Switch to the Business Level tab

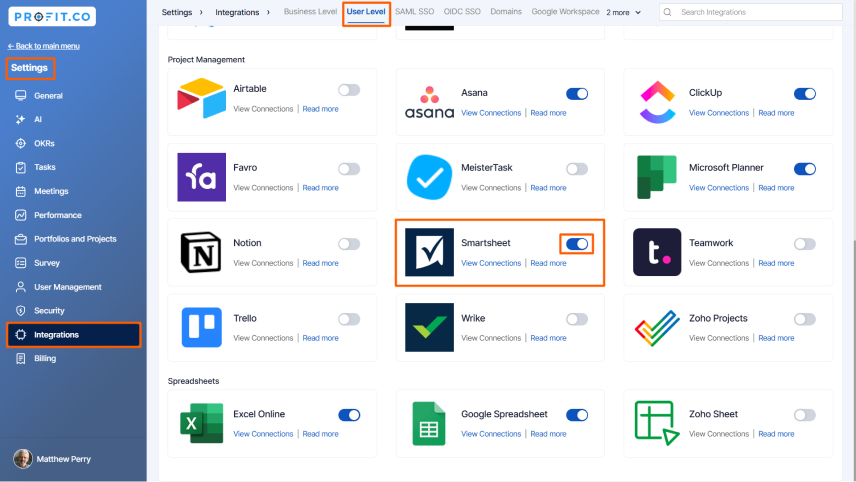pos(310,11)
